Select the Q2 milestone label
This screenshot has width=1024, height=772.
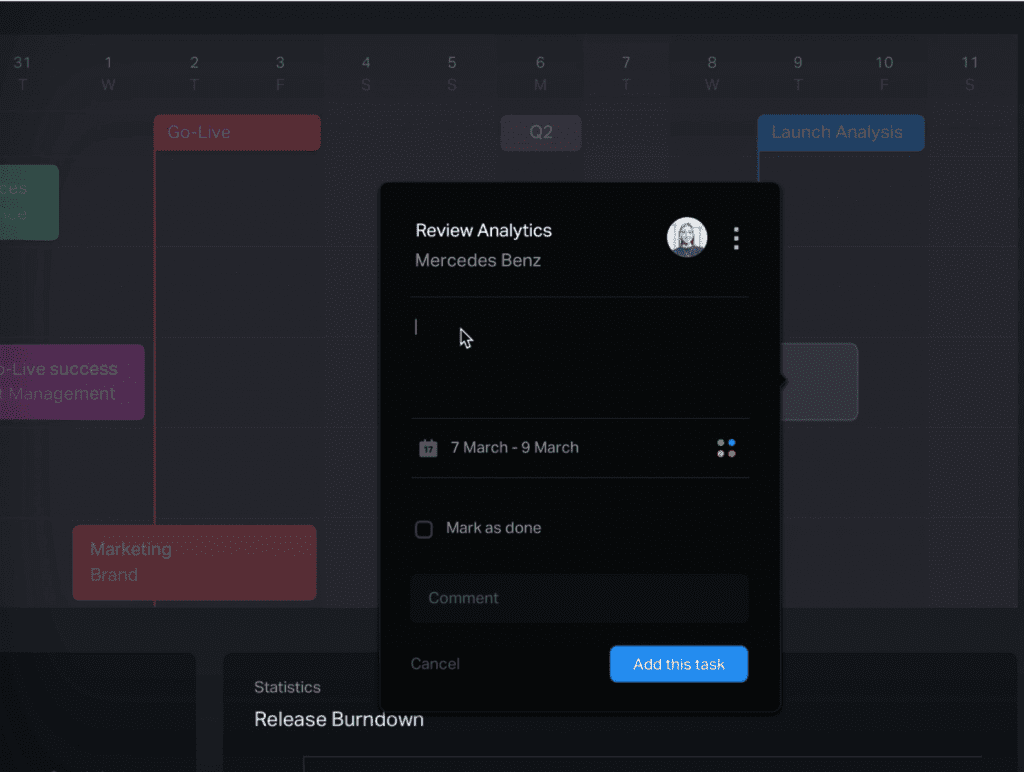pyautogui.click(x=541, y=132)
